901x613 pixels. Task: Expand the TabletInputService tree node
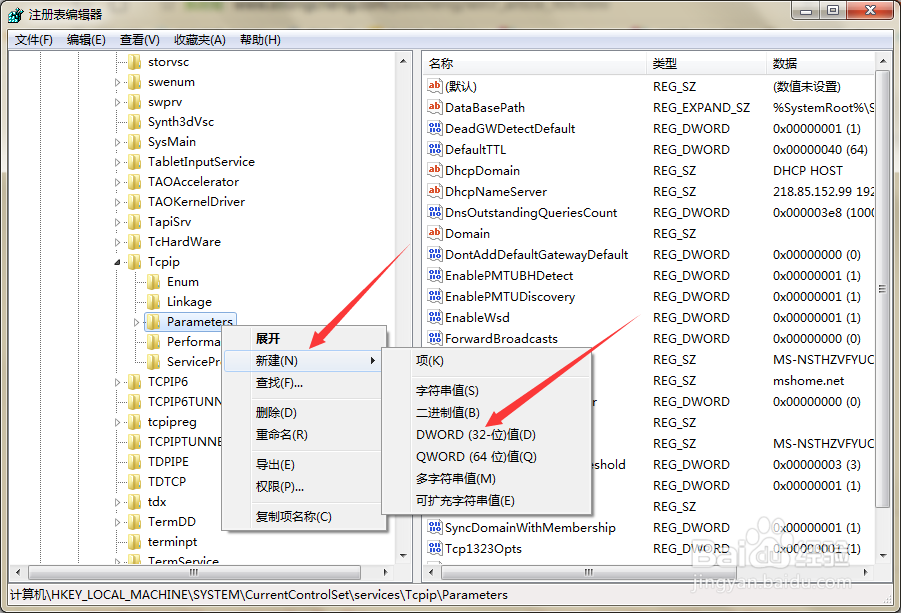117,162
